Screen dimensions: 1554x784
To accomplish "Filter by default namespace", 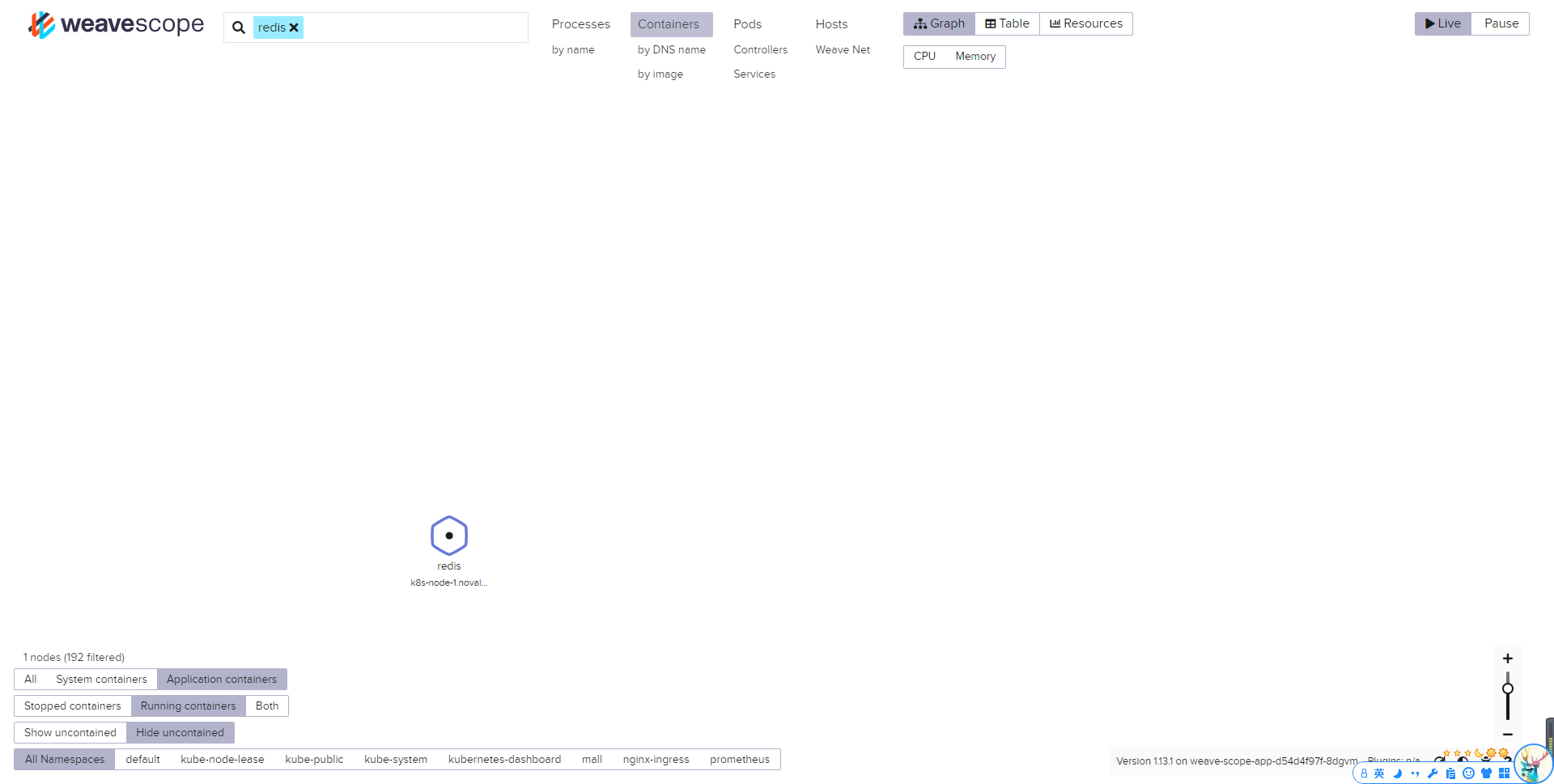I will pyautogui.click(x=142, y=760).
